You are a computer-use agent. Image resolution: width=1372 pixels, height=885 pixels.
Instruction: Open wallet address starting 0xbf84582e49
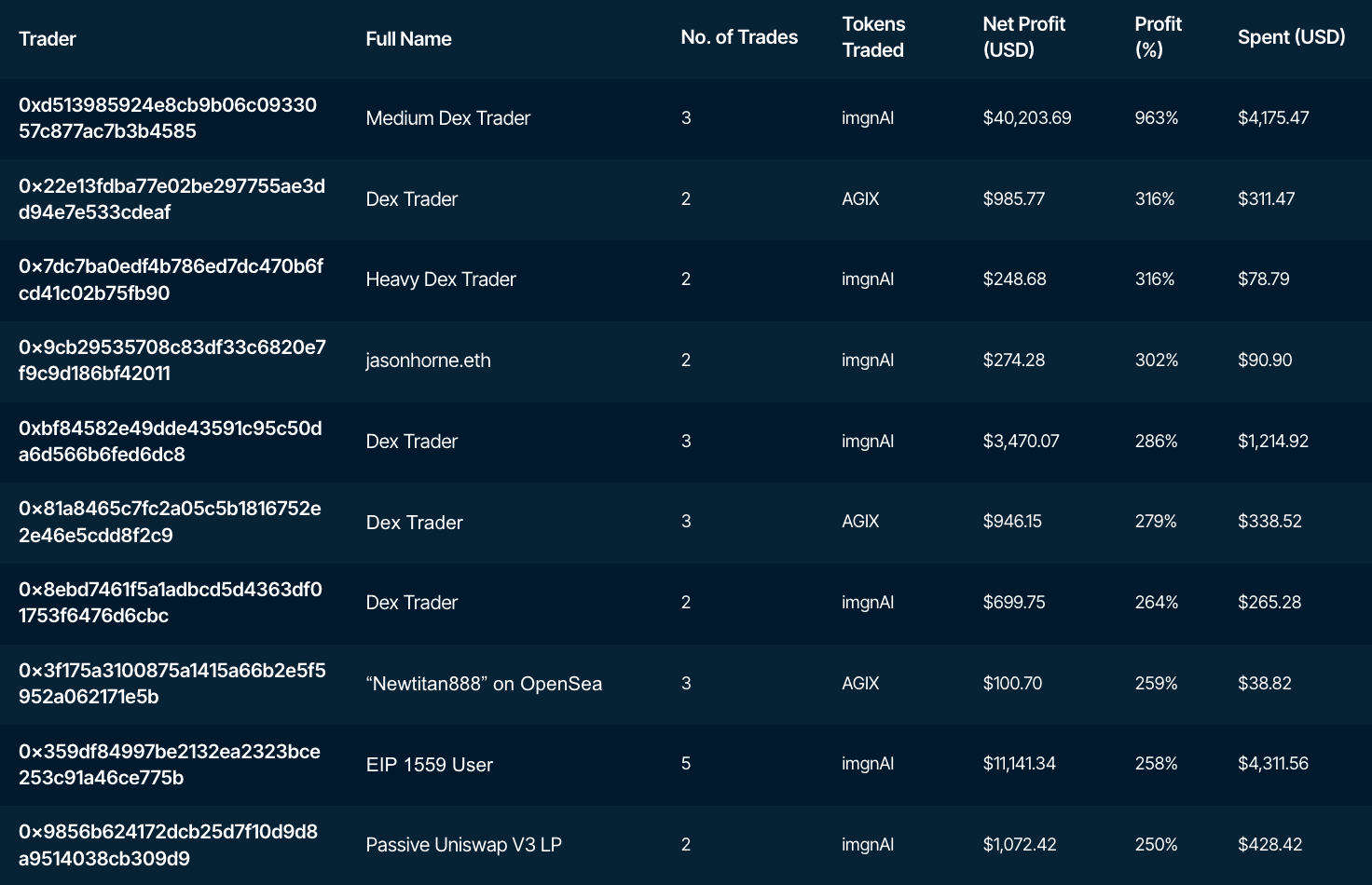click(170, 442)
